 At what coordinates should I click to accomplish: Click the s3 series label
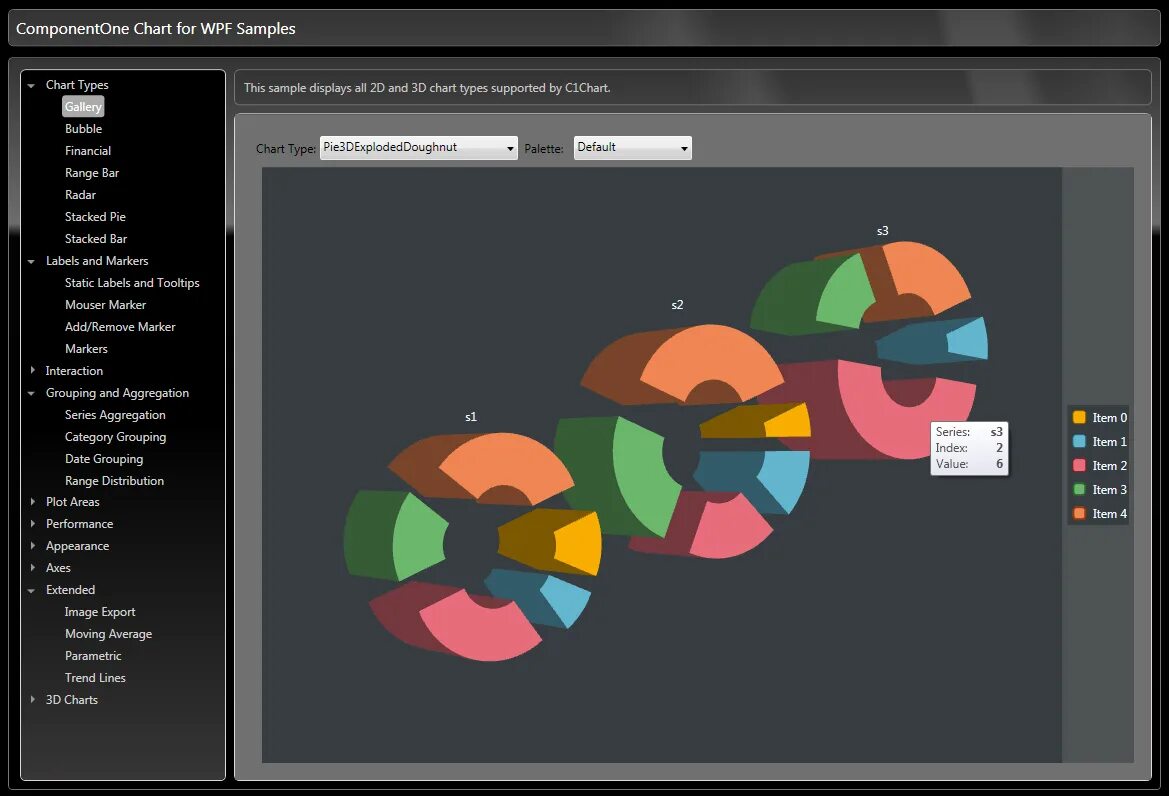(883, 231)
